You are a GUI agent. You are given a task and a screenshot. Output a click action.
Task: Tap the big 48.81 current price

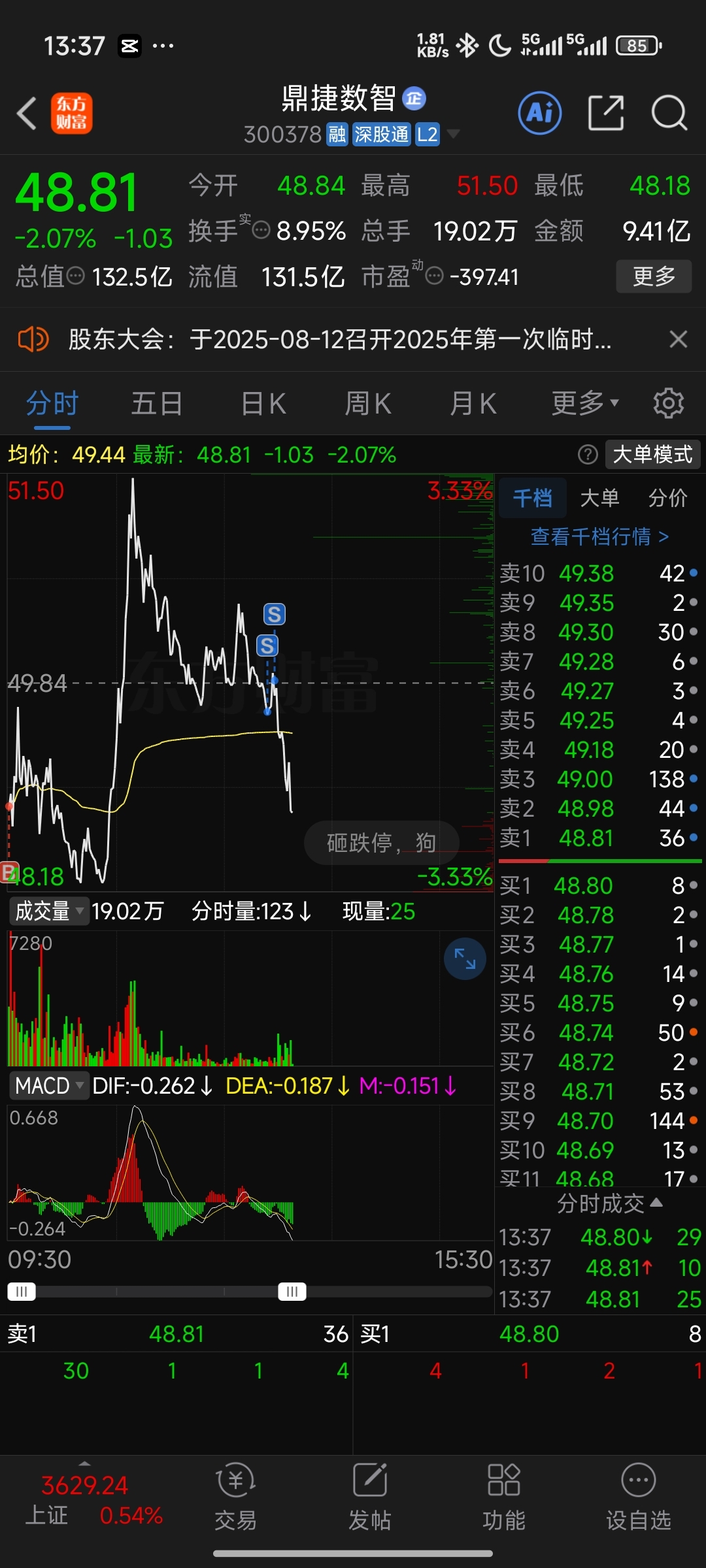(77, 193)
